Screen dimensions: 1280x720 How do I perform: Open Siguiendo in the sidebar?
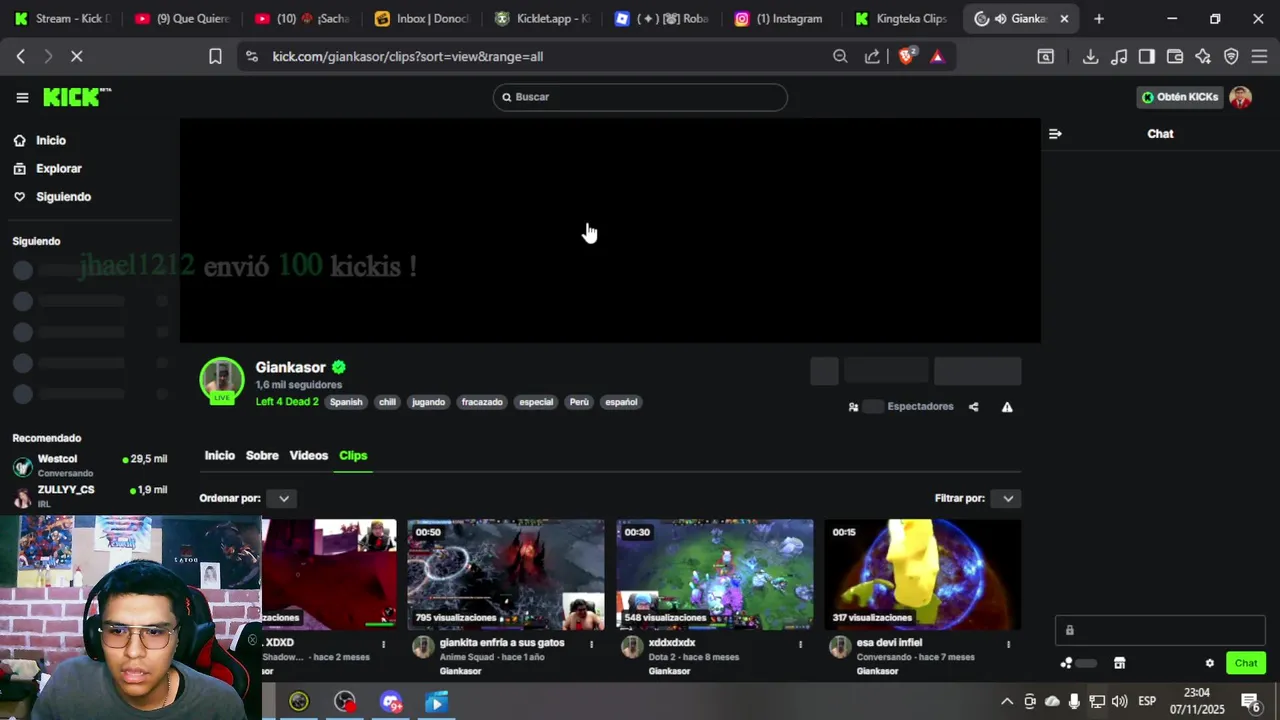[x=63, y=197]
